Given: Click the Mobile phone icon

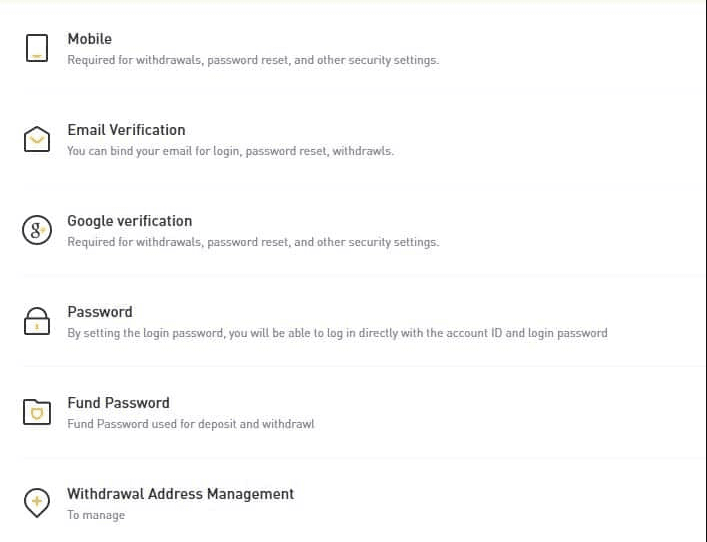Looking at the screenshot, I should pos(36,49).
